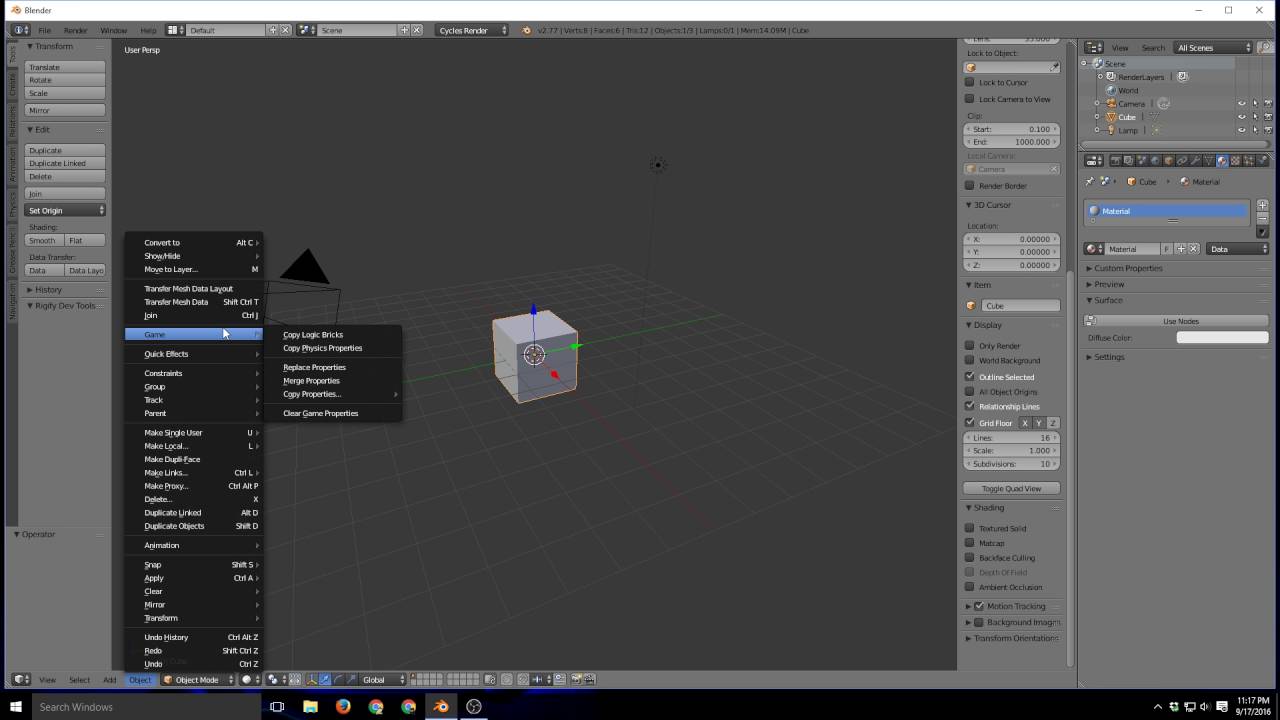1280x720 pixels.
Task: Select the rotate manipulator arc icon
Action: (x=338, y=679)
